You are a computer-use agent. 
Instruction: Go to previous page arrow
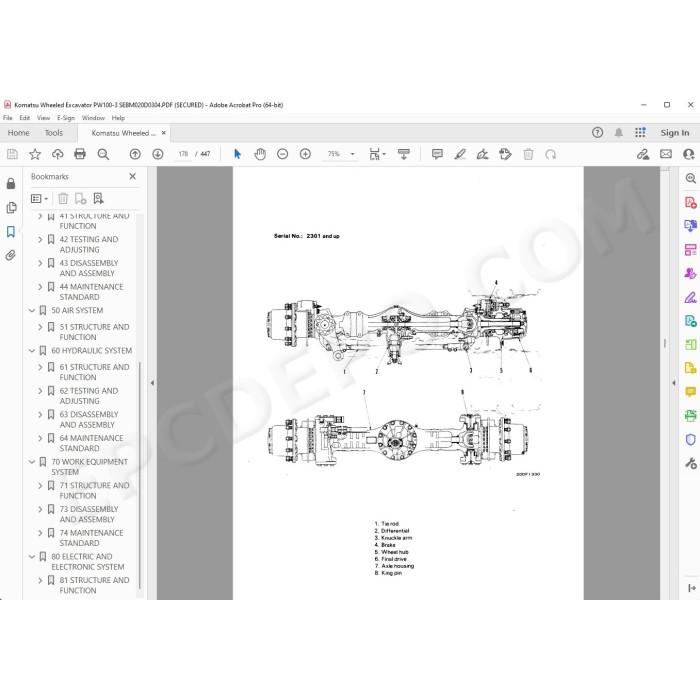pyautogui.click(x=135, y=154)
